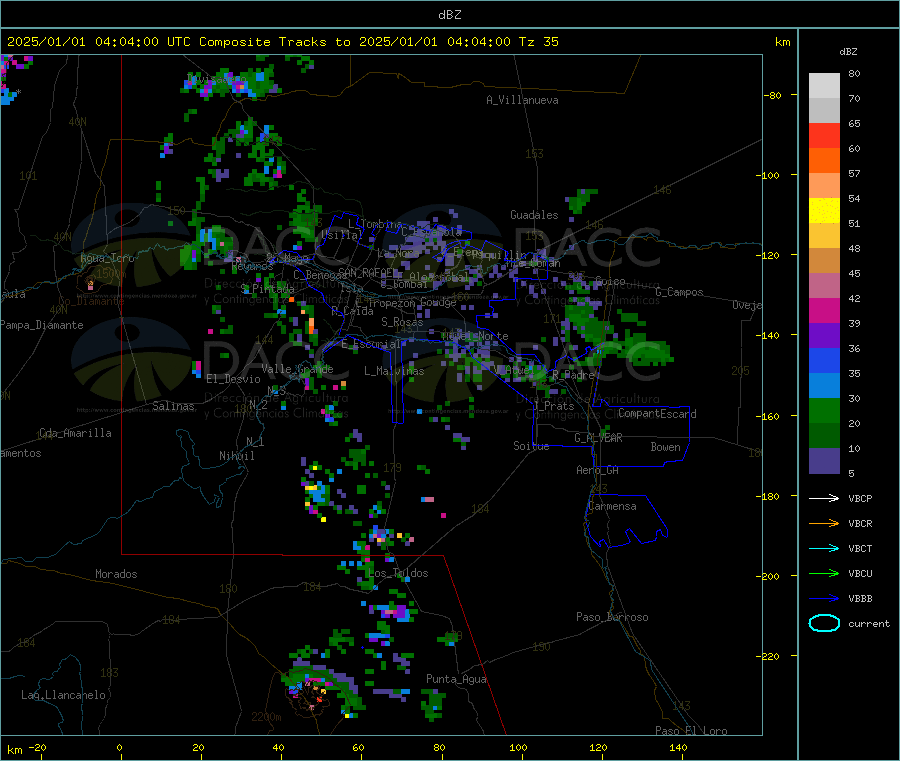Select the 57 dBZ orange color swatch
The height and width of the screenshot is (761, 900).
click(824, 161)
